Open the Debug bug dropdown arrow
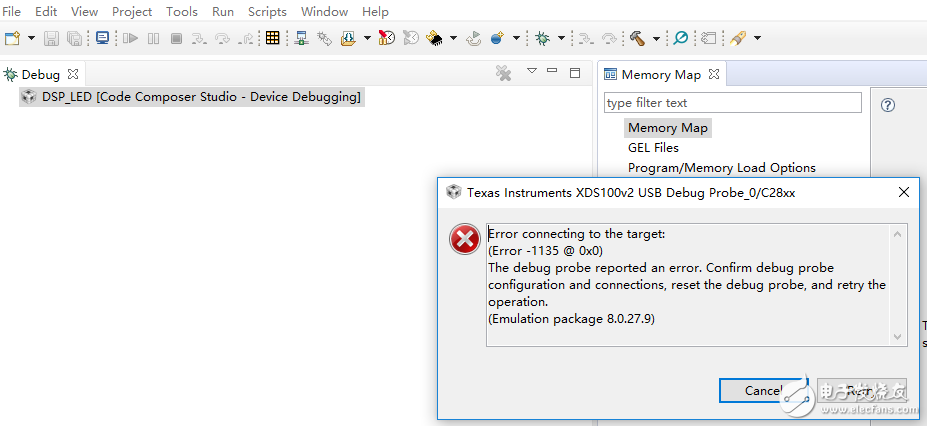Image resolution: width=927 pixels, height=426 pixels. point(561,38)
